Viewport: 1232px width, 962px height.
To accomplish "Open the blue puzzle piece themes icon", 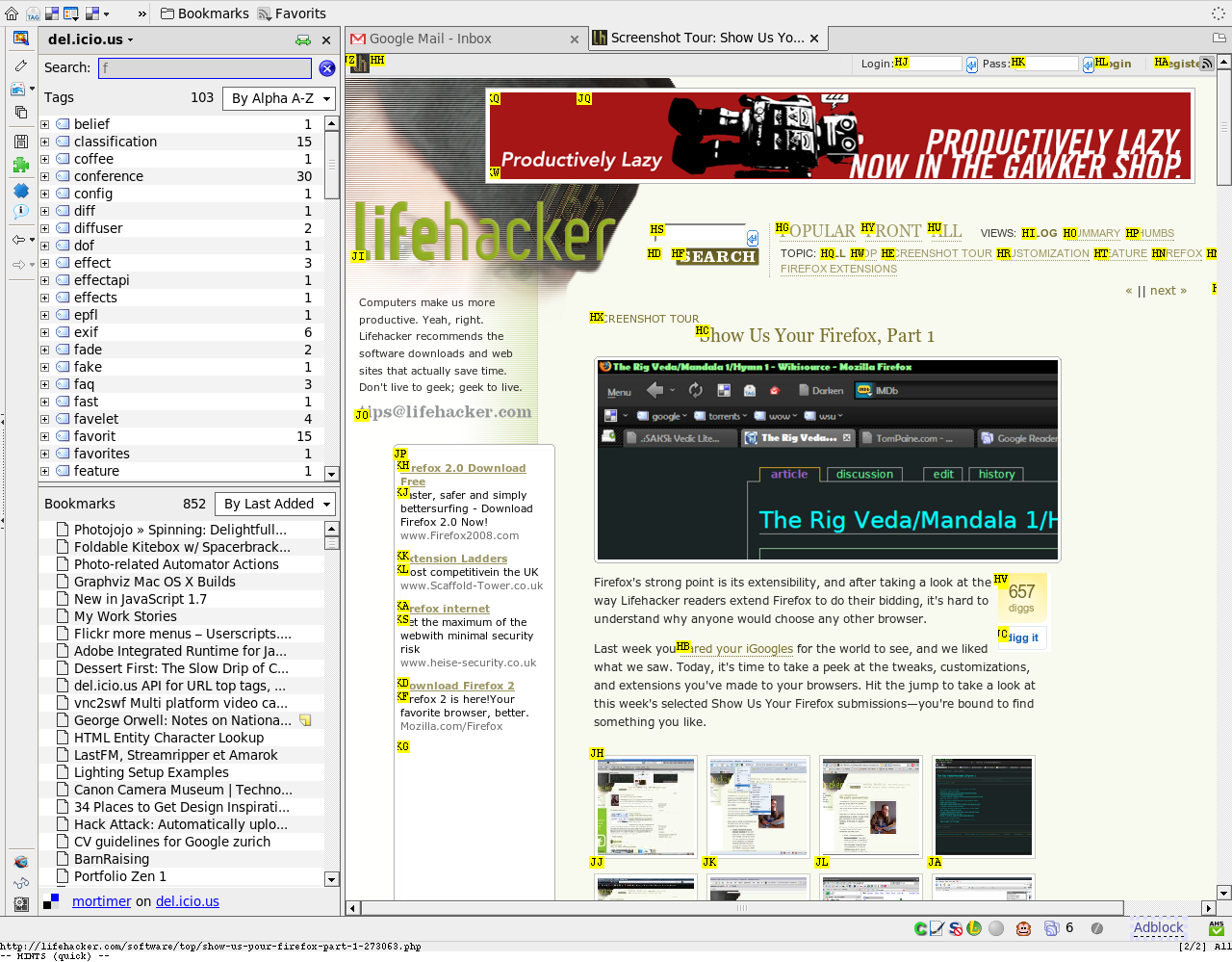I will tap(20, 190).
